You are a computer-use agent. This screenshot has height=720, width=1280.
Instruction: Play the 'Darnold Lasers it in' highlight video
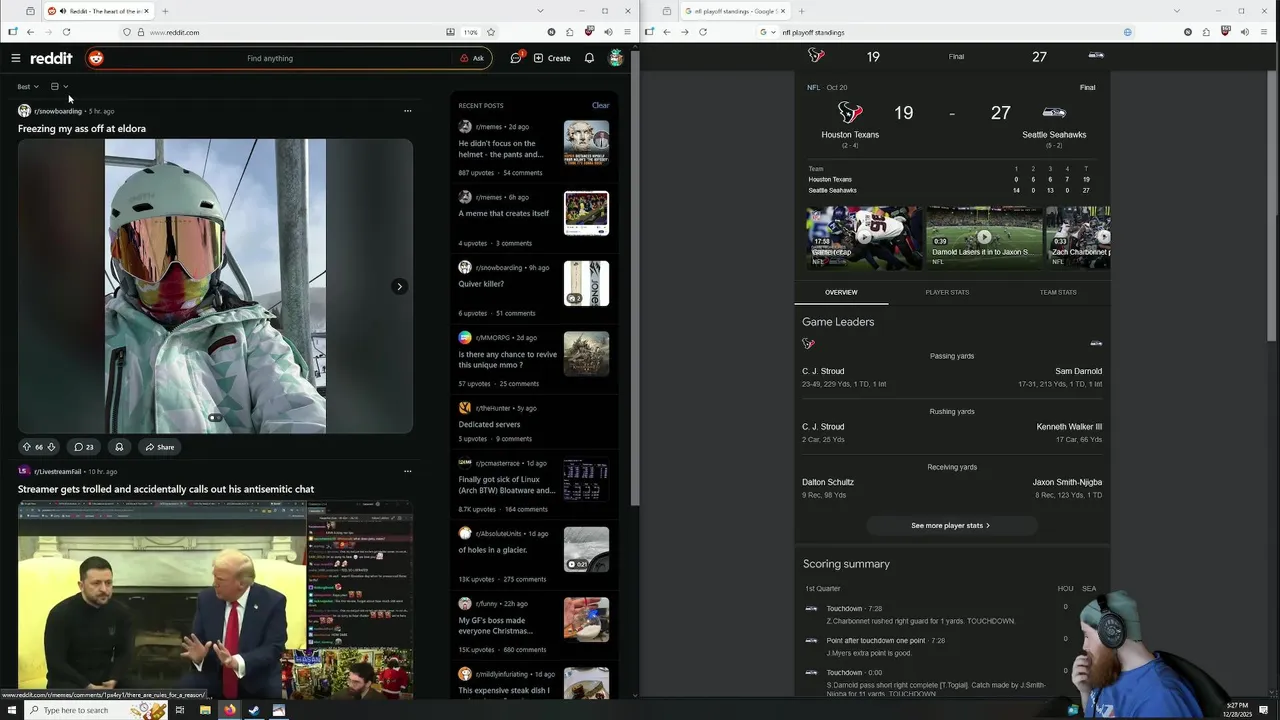pos(984,238)
